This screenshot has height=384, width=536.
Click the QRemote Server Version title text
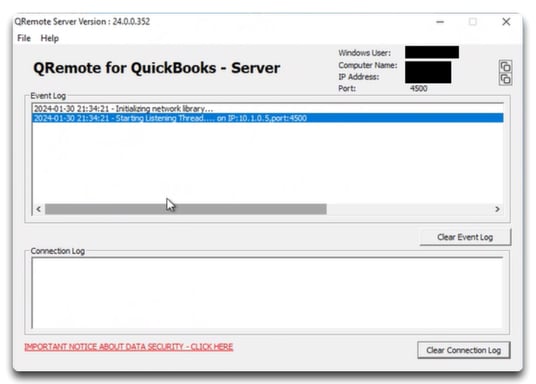coord(82,22)
